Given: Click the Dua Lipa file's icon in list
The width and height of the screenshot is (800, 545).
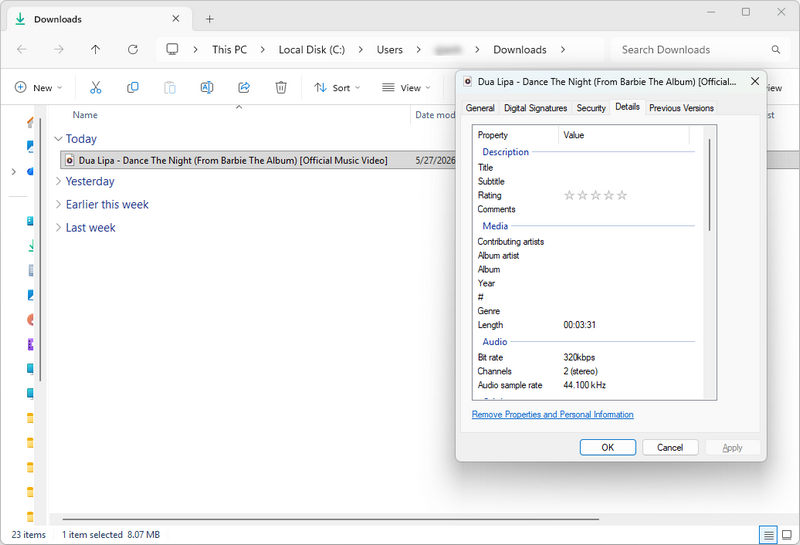Looking at the screenshot, I should coord(69,160).
